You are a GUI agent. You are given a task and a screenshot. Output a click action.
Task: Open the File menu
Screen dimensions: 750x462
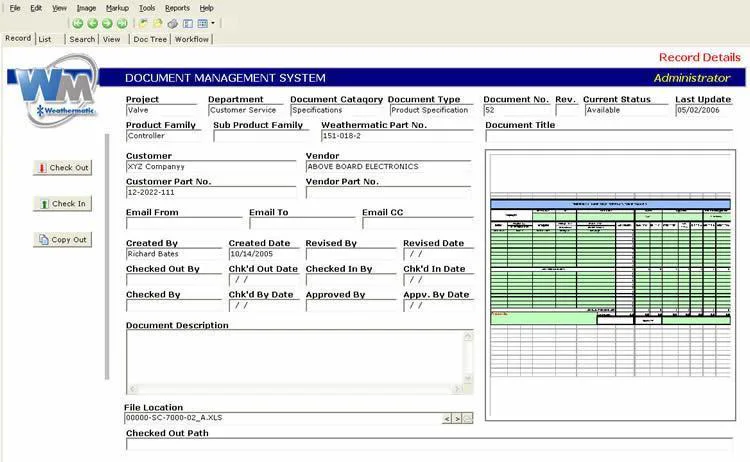click(15, 8)
